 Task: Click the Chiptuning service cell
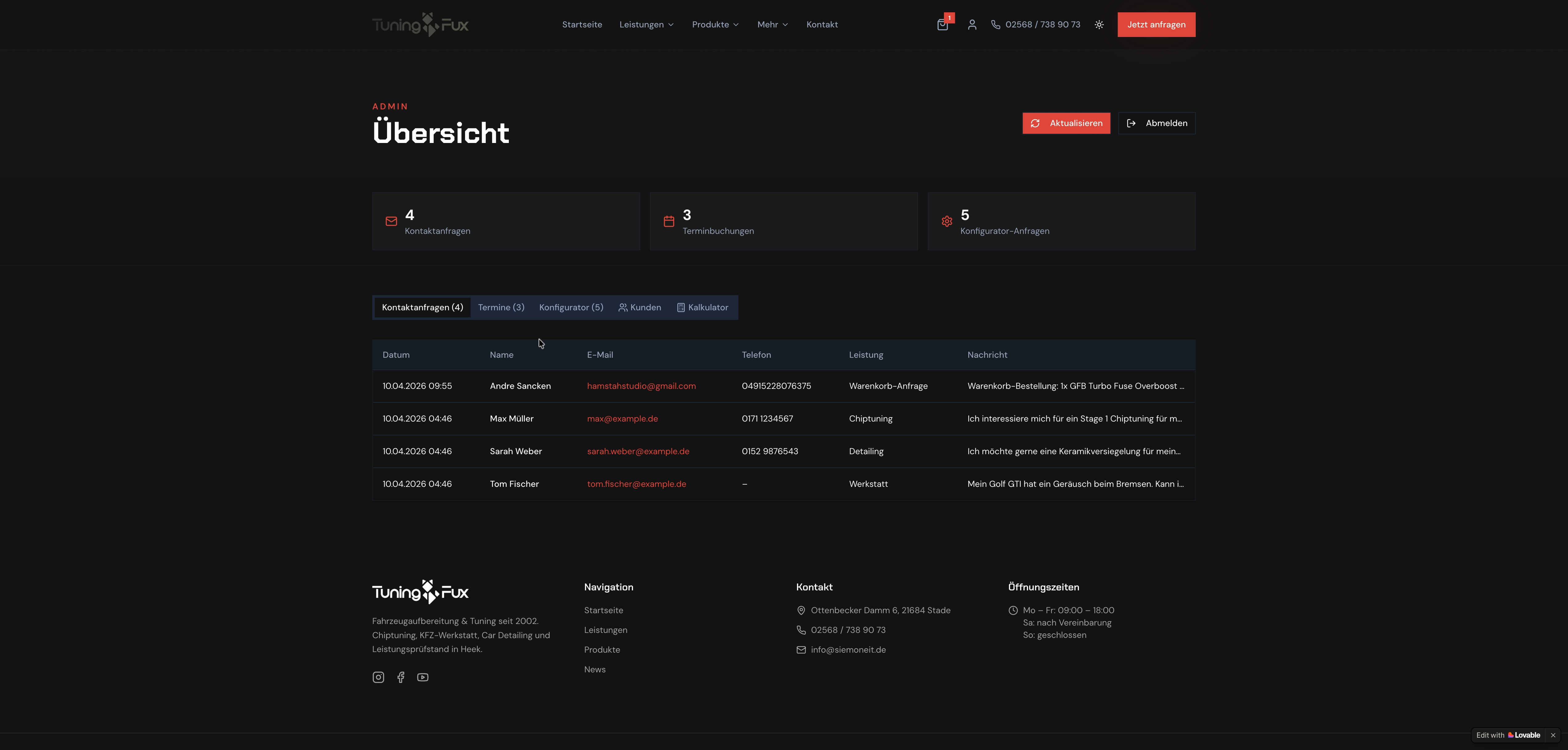(x=870, y=419)
